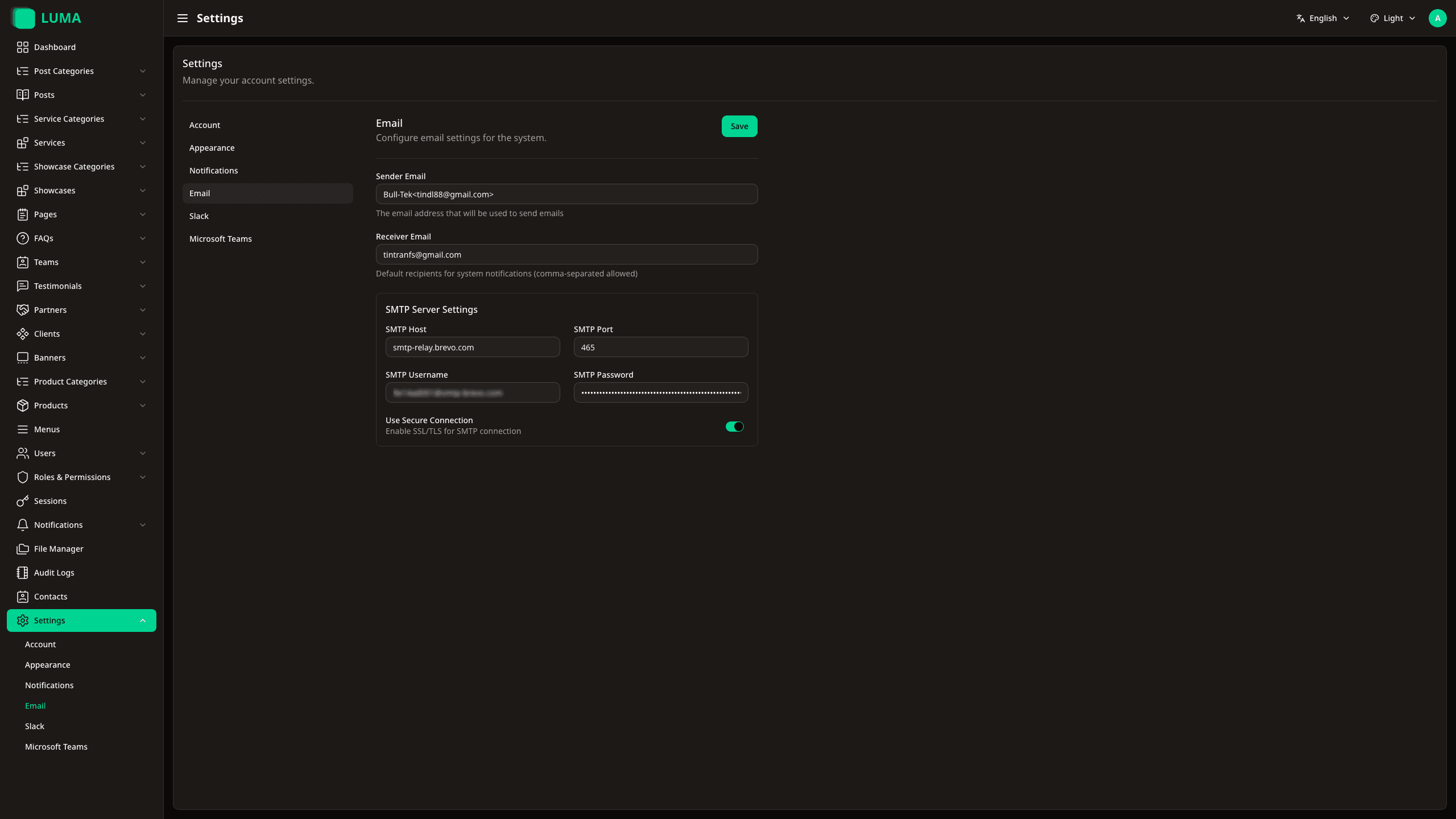Click the Notifications bell icon in sidebar
The height and width of the screenshot is (819, 1456).
point(23,525)
